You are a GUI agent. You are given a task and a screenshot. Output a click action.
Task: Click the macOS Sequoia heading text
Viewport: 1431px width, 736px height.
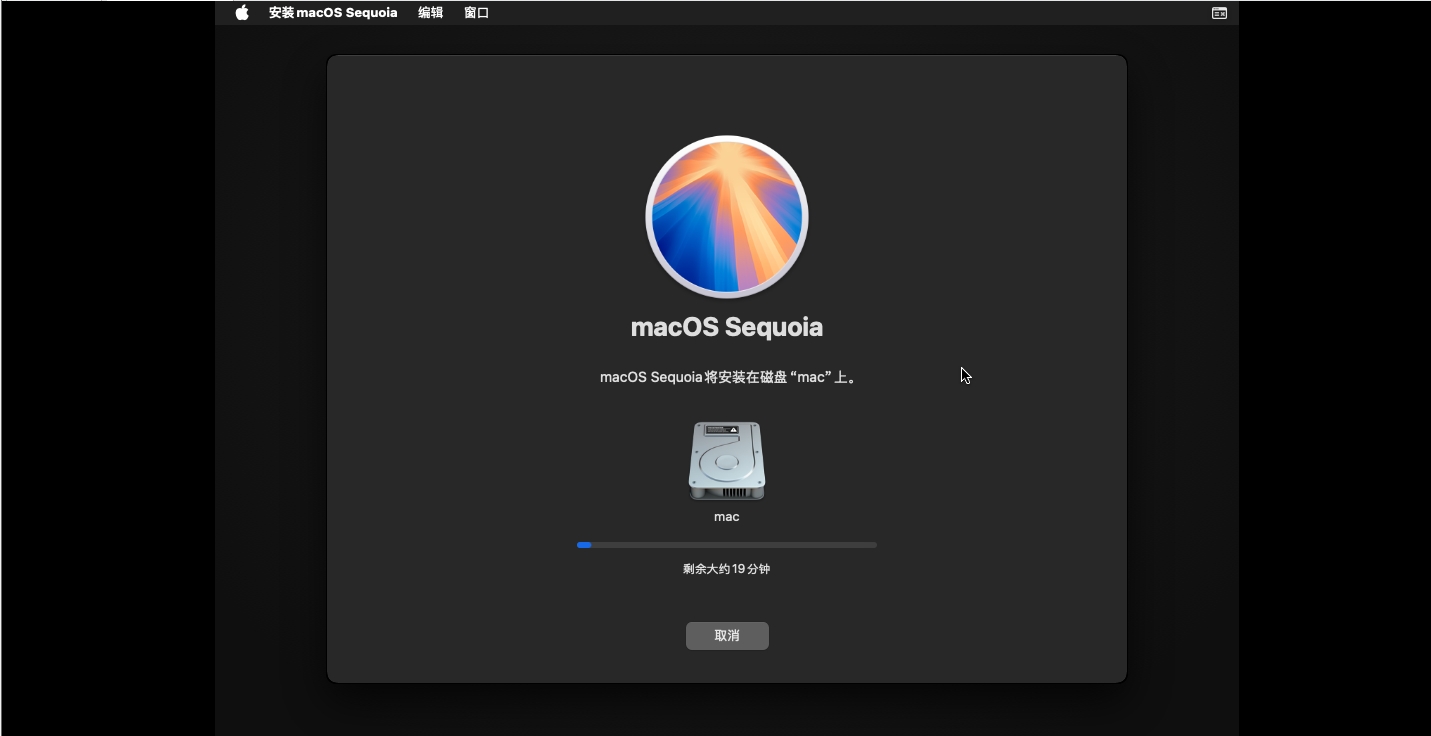(727, 327)
